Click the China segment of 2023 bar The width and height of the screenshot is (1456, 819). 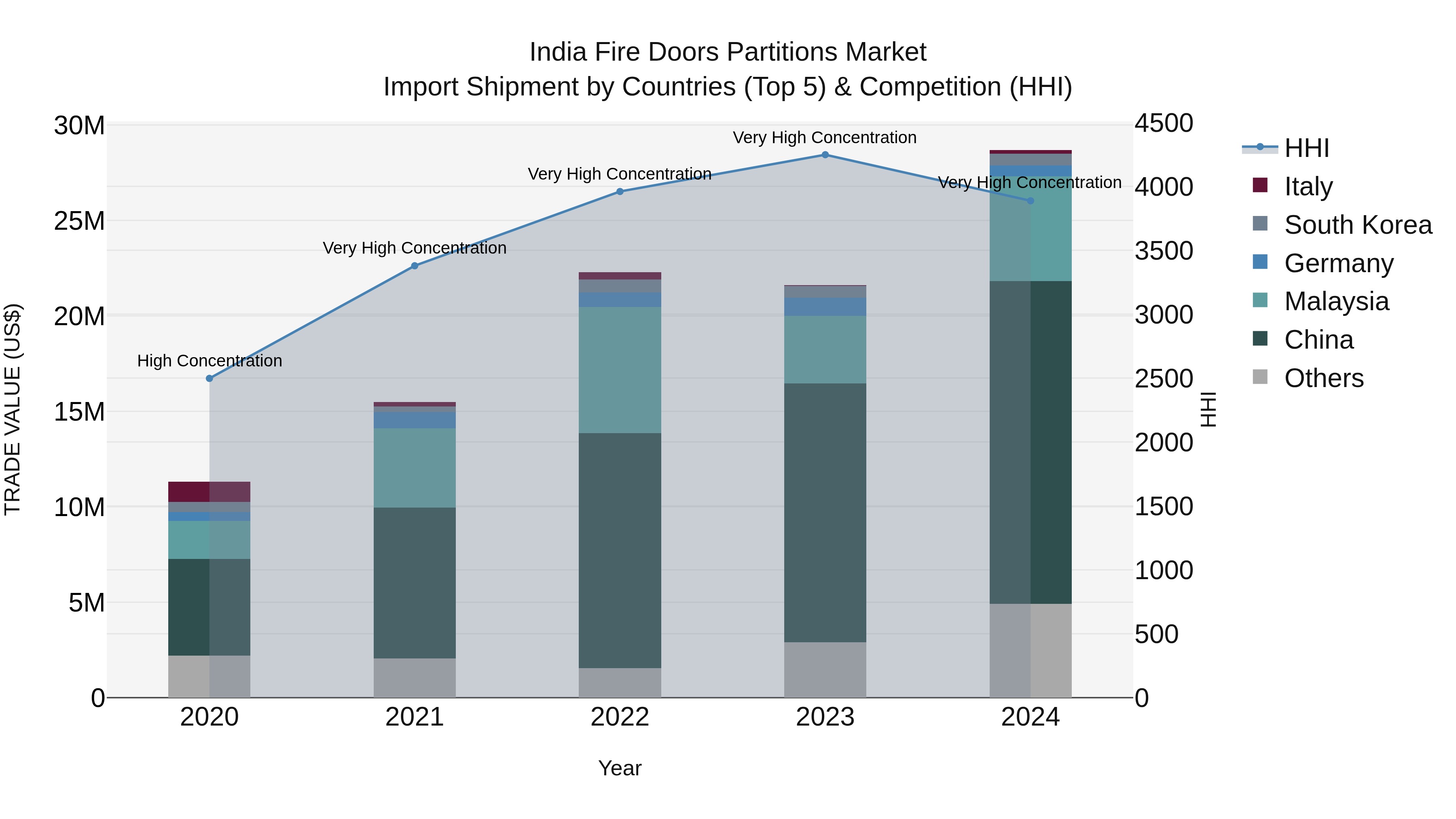pyautogui.click(x=825, y=513)
